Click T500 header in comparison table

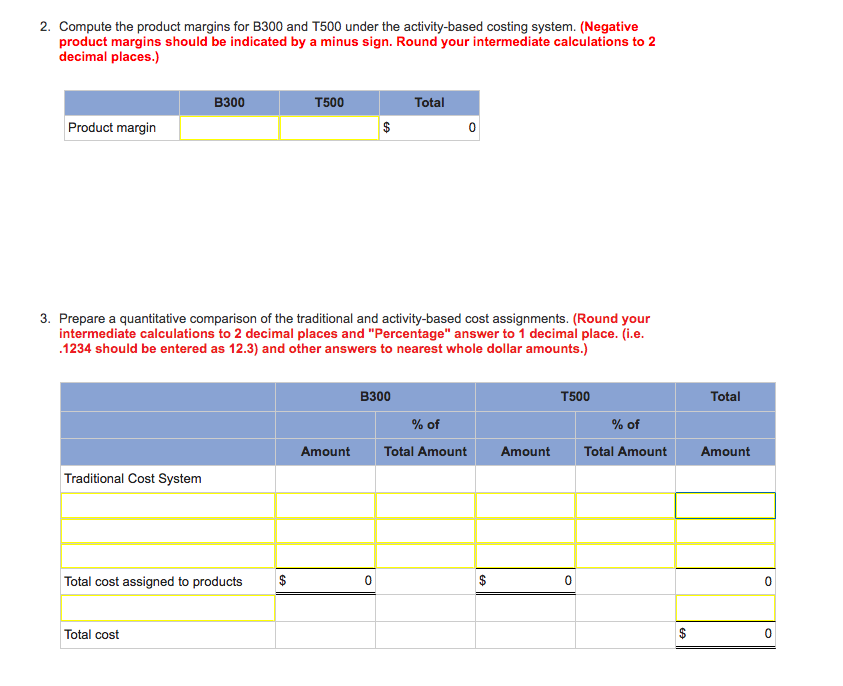pyautogui.click(x=575, y=397)
